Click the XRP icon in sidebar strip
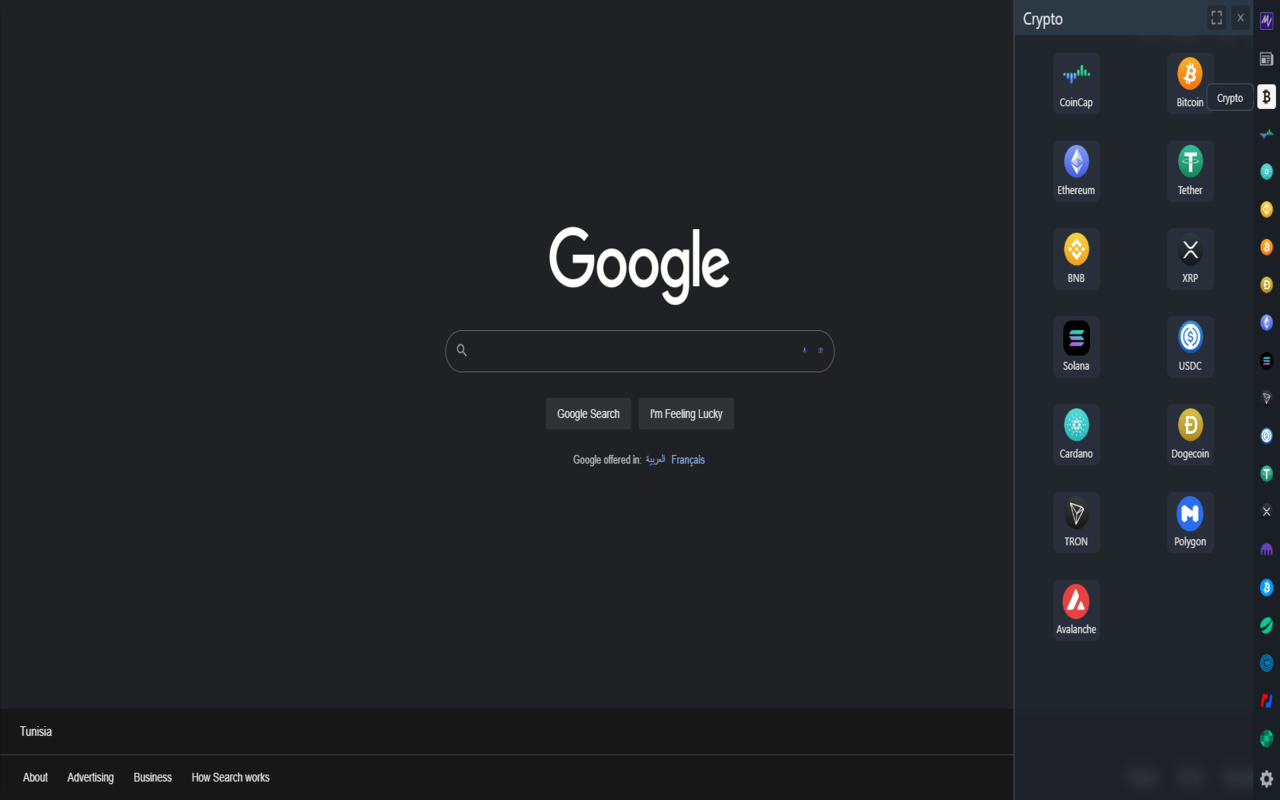1280x800 pixels. 1266,511
